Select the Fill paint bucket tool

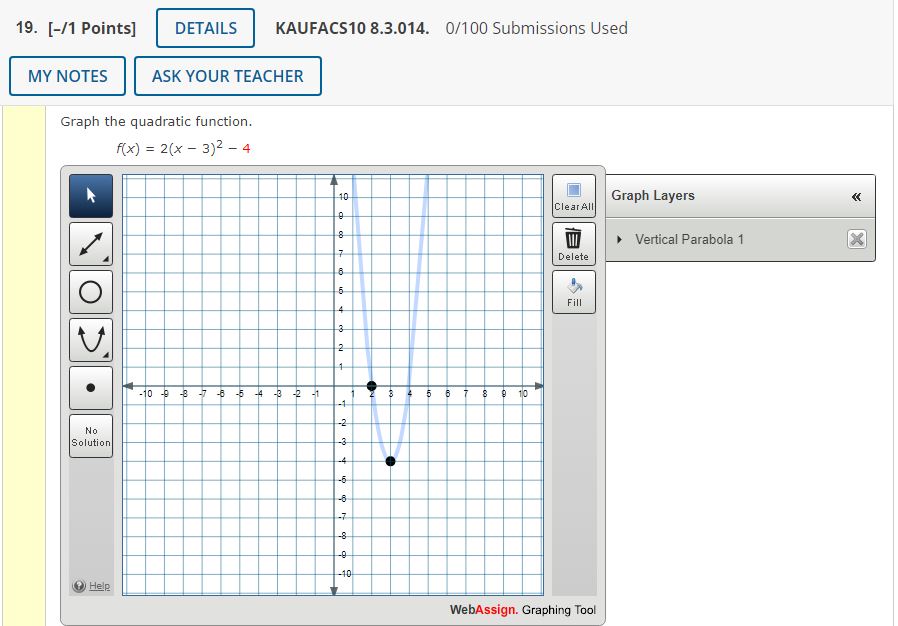pos(573,290)
